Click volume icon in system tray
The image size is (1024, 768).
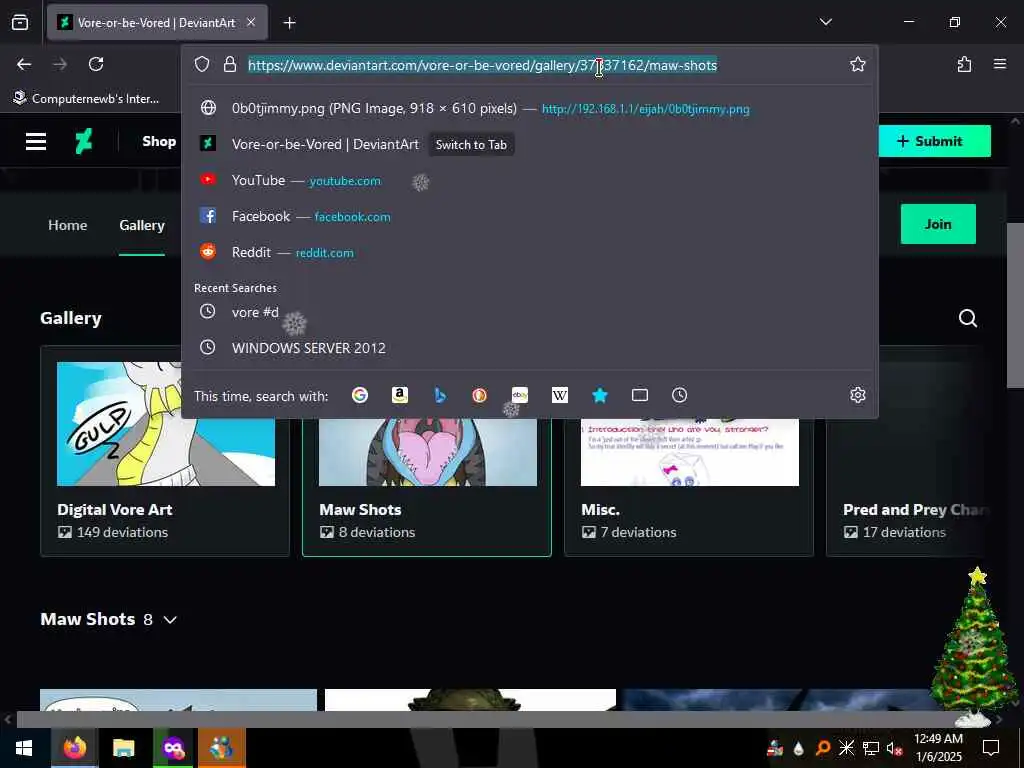point(894,748)
